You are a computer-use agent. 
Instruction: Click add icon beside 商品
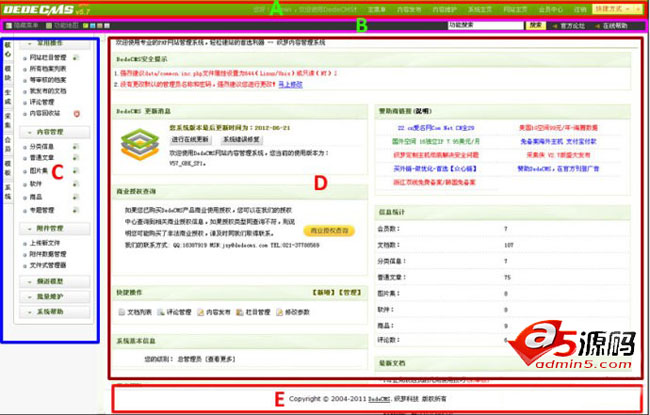pyautogui.click(x=76, y=197)
